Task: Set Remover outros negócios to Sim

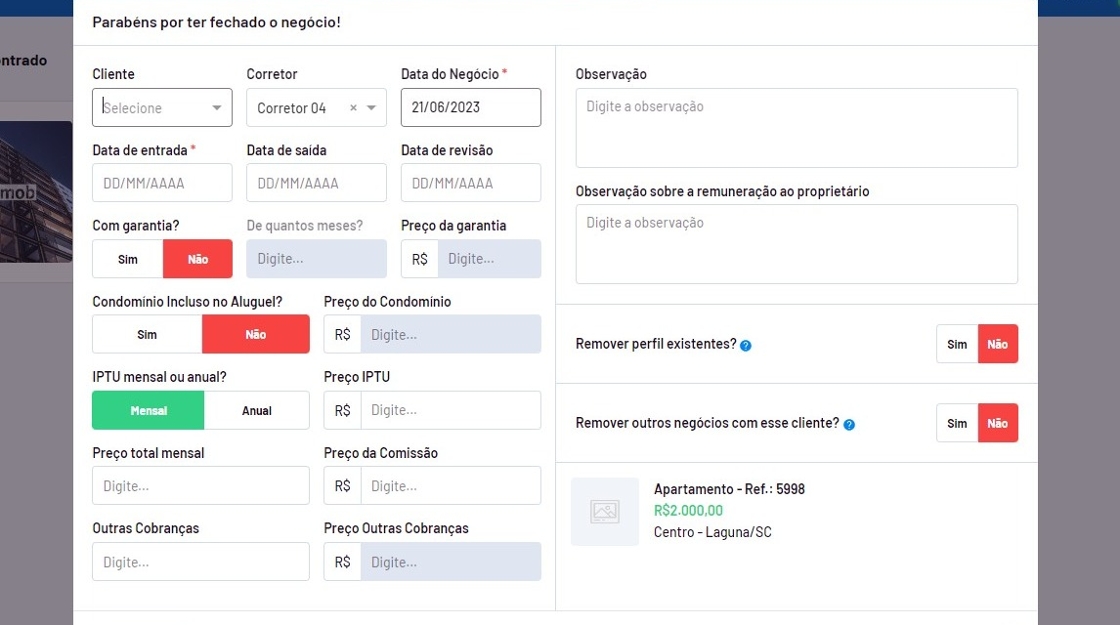Action: coord(957,423)
